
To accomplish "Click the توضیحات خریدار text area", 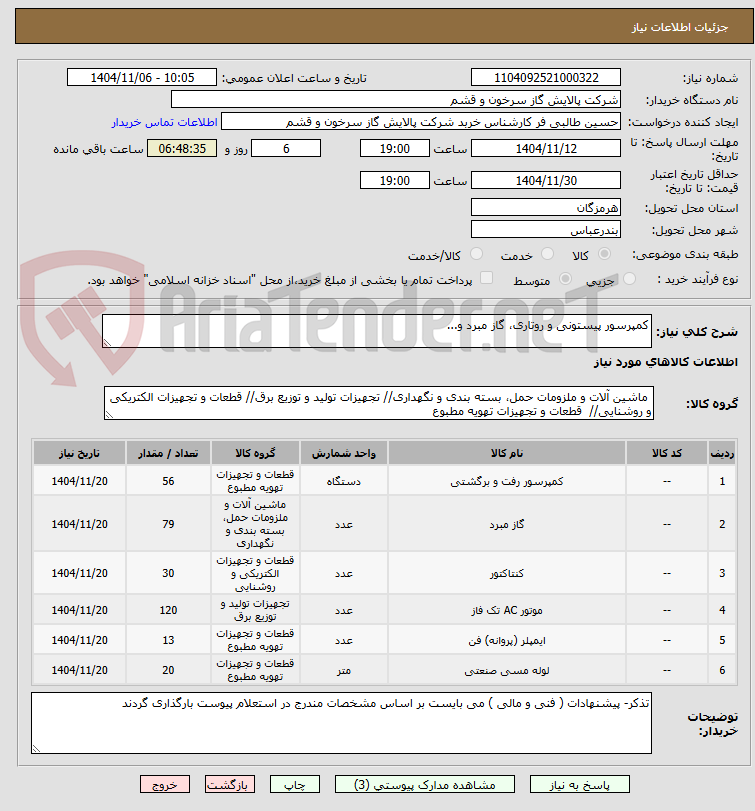I will point(341,723).
